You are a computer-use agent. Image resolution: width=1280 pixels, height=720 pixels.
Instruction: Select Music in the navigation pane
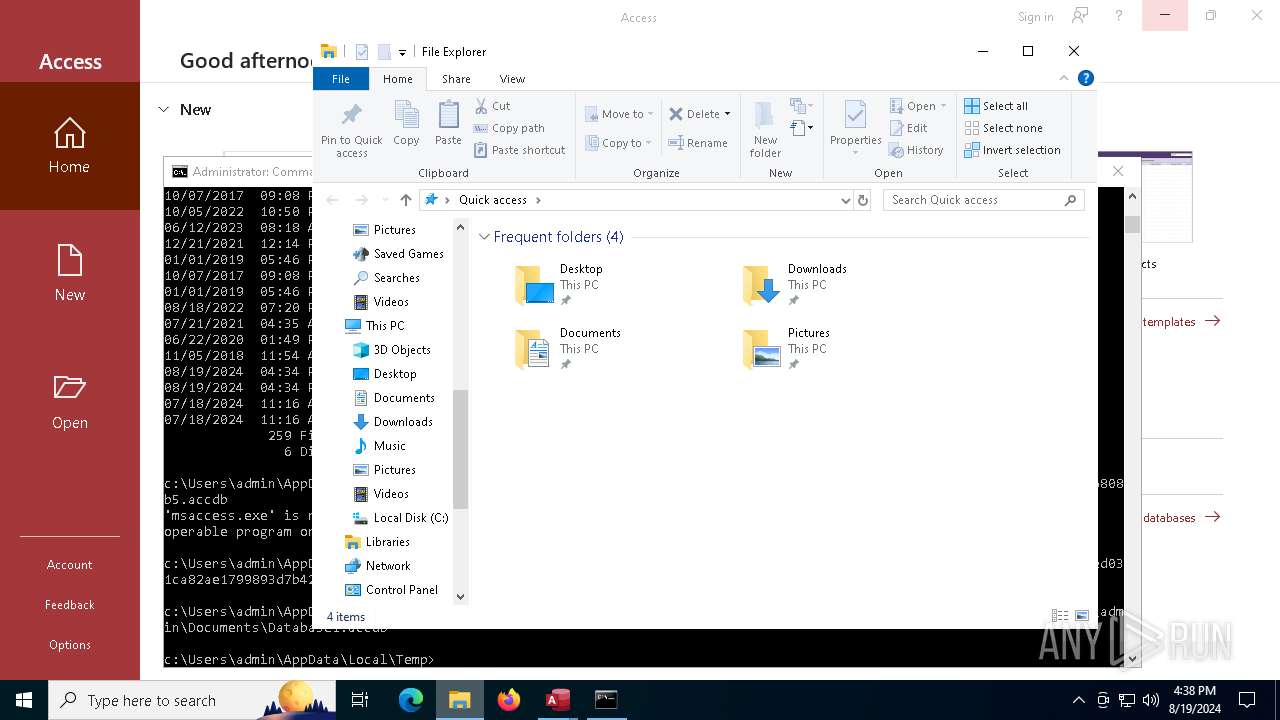(379, 446)
